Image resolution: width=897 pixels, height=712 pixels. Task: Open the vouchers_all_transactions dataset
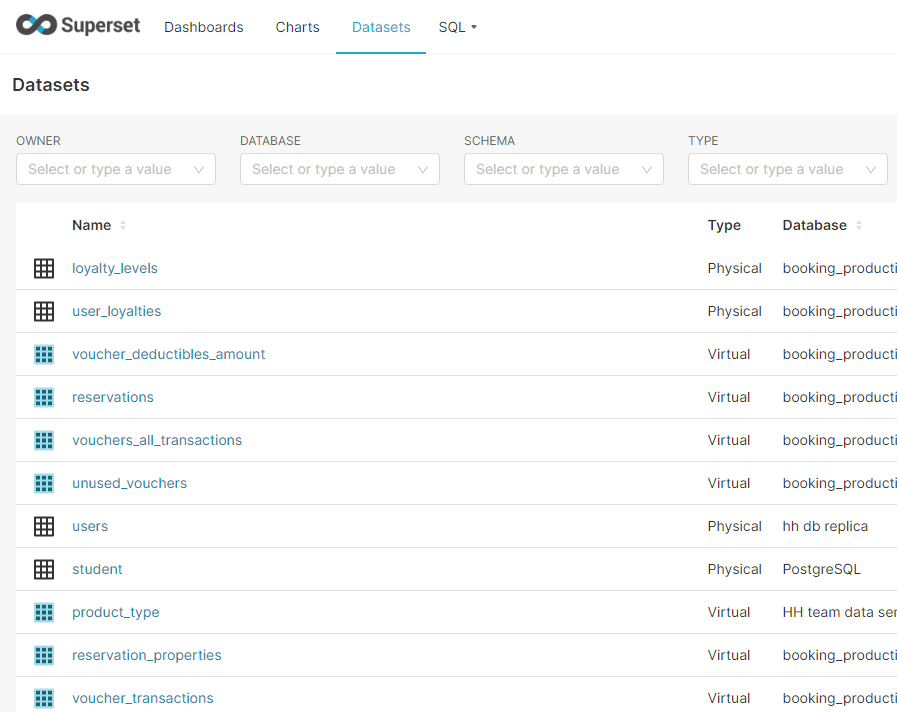point(157,440)
